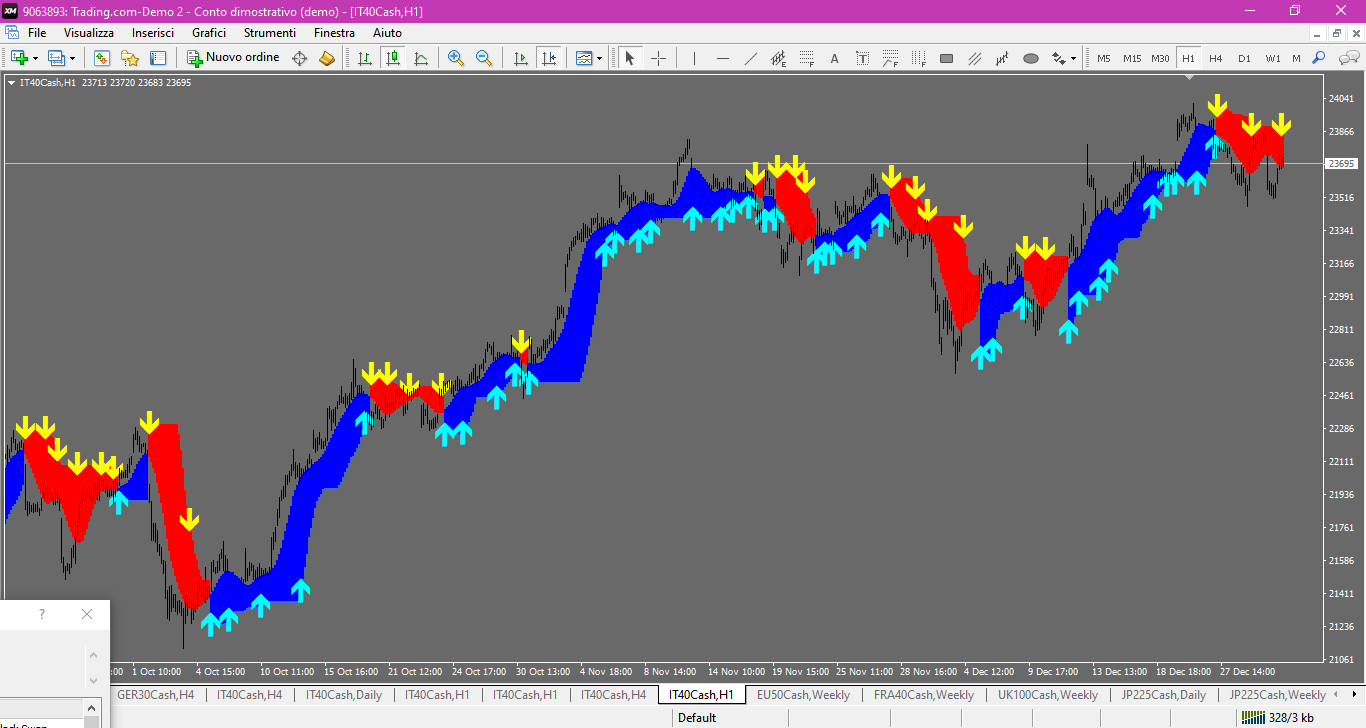Screen dimensions: 1366x728
Task: Switch to FRA40Cash,Weekly chart tab
Action: tap(924, 694)
